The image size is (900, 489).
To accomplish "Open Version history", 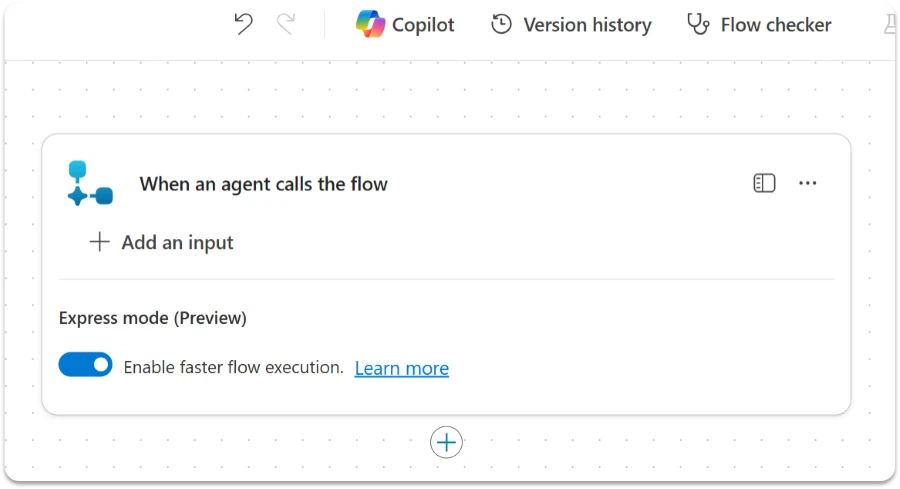I will click(x=571, y=25).
